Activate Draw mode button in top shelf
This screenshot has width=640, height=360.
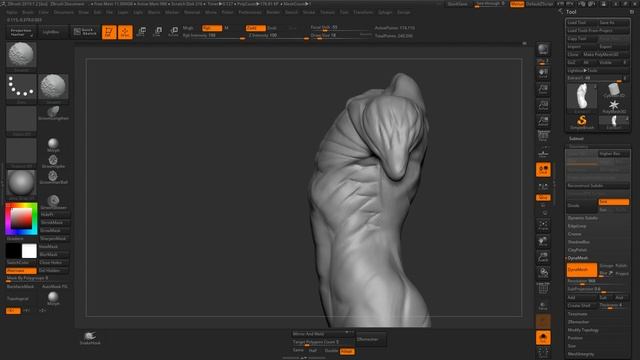(x=125, y=32)
